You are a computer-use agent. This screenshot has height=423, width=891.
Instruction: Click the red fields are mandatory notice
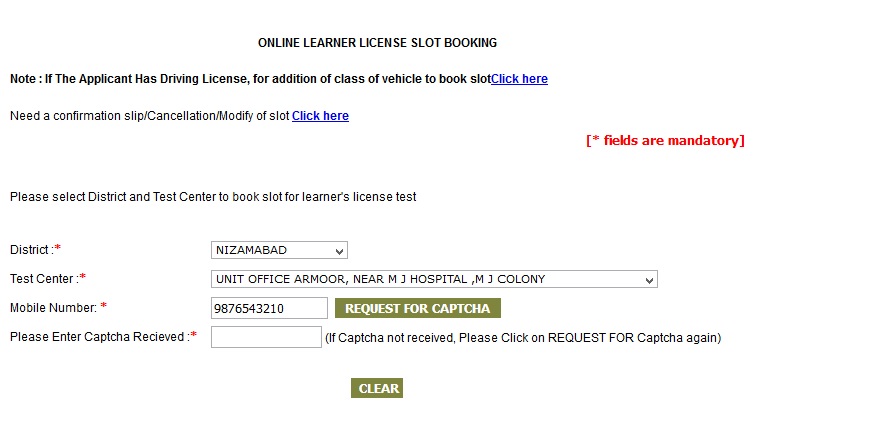pyautogui.click(x=665, y=141)
